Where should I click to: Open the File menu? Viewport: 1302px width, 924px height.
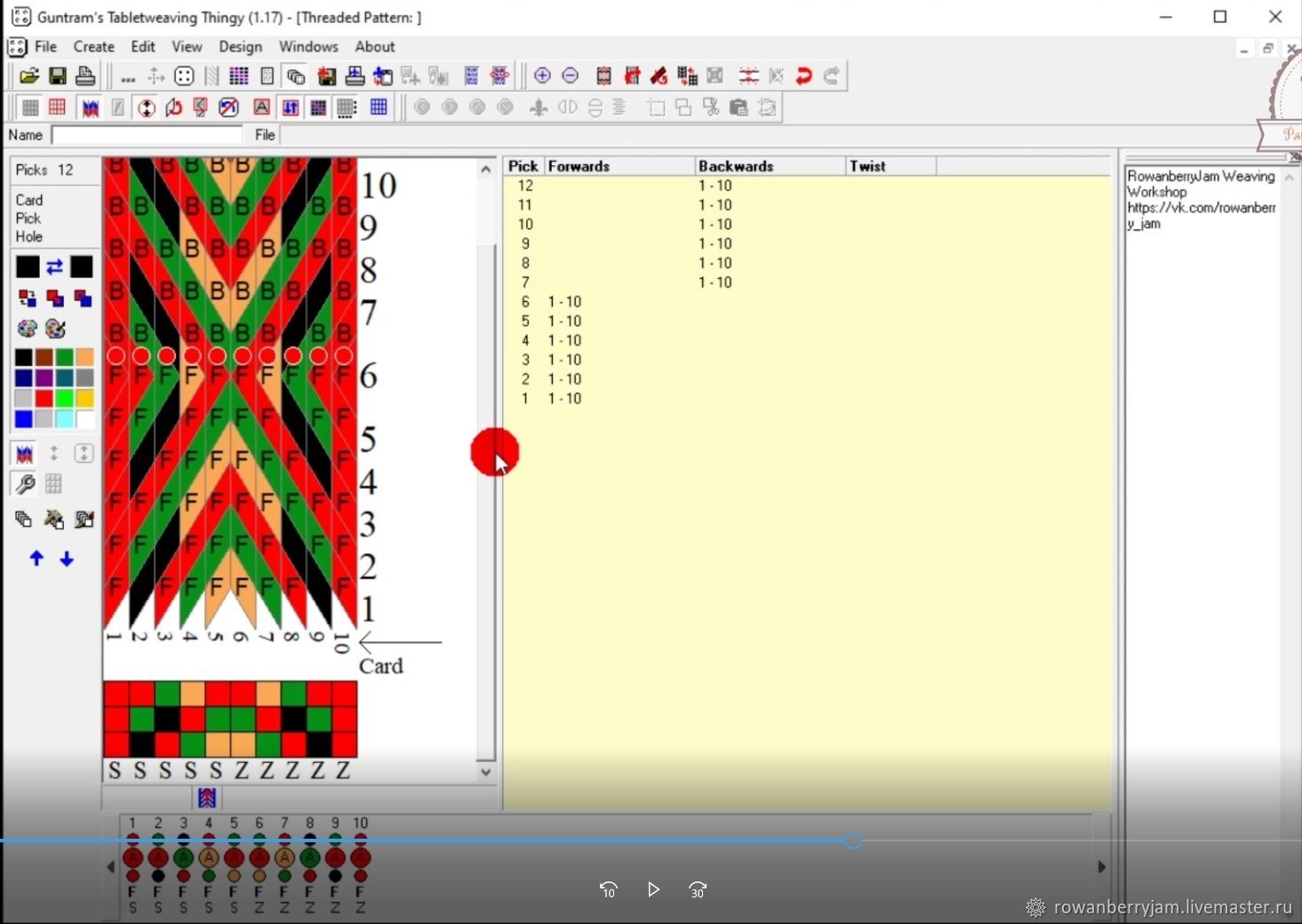click(45, 46)
